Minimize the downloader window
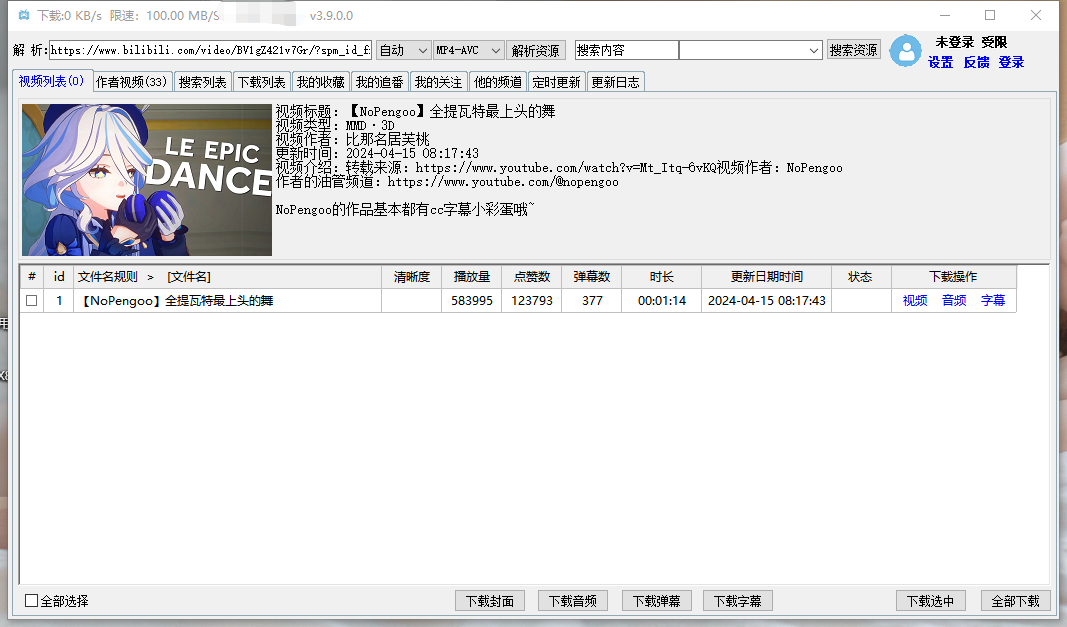The image size is (1067, 627). click(945, 15)
